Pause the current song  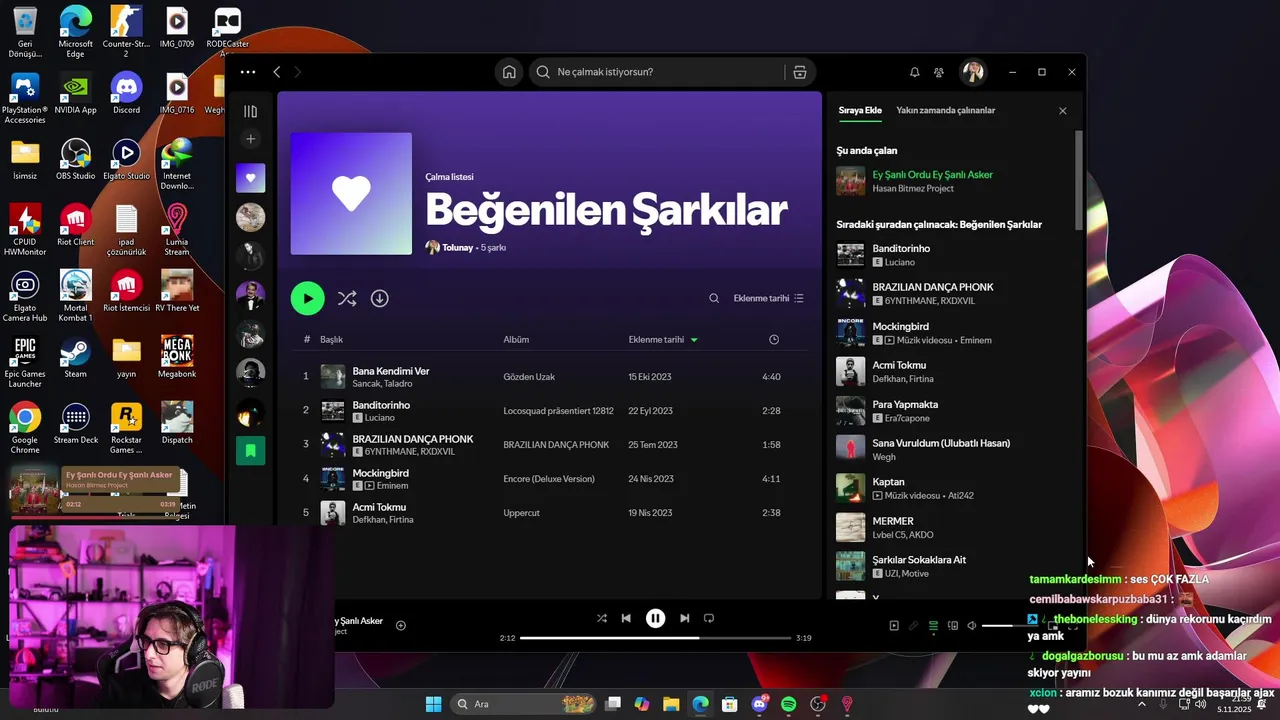655,618
